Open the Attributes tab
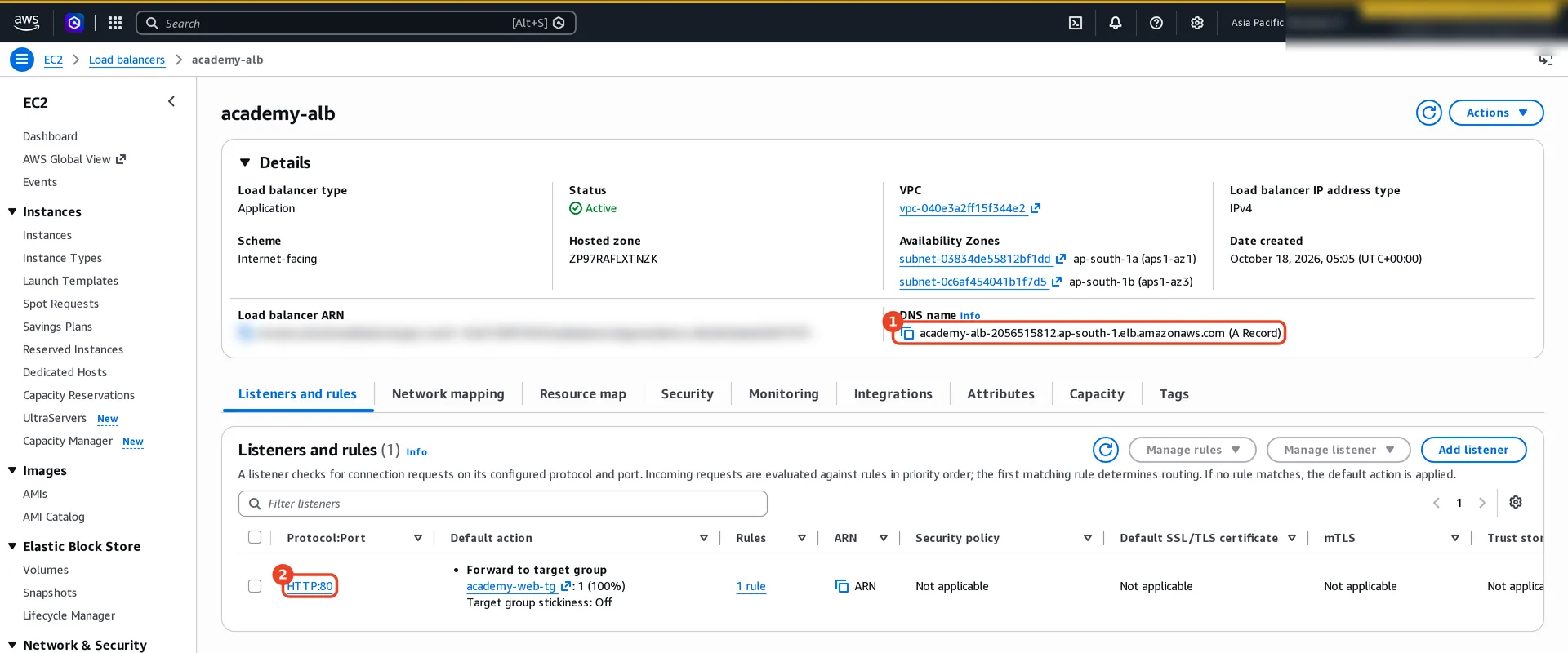Image resolution: width=1568 pixels, height=653 pixels. [x=1000, y=393]
